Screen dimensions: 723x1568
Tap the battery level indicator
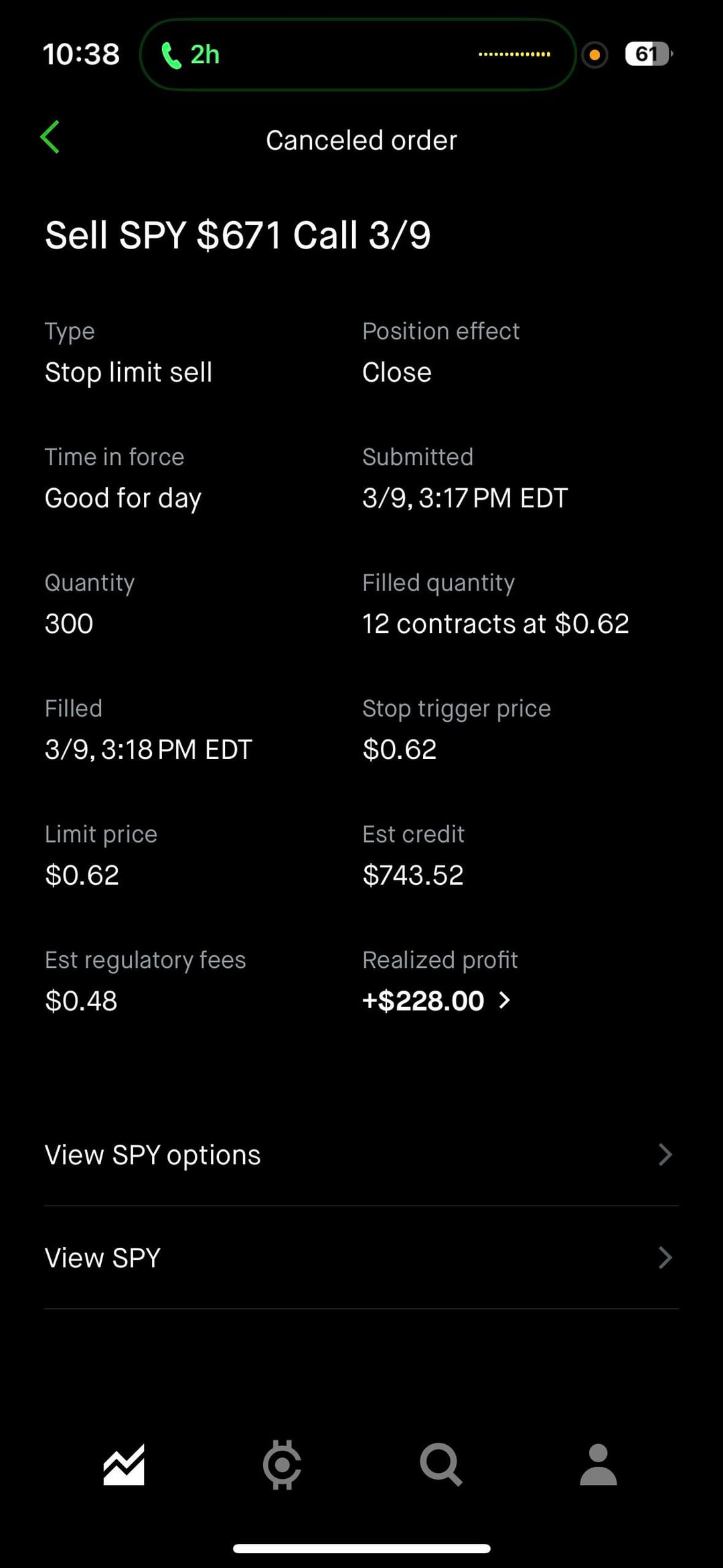point(647,54)
